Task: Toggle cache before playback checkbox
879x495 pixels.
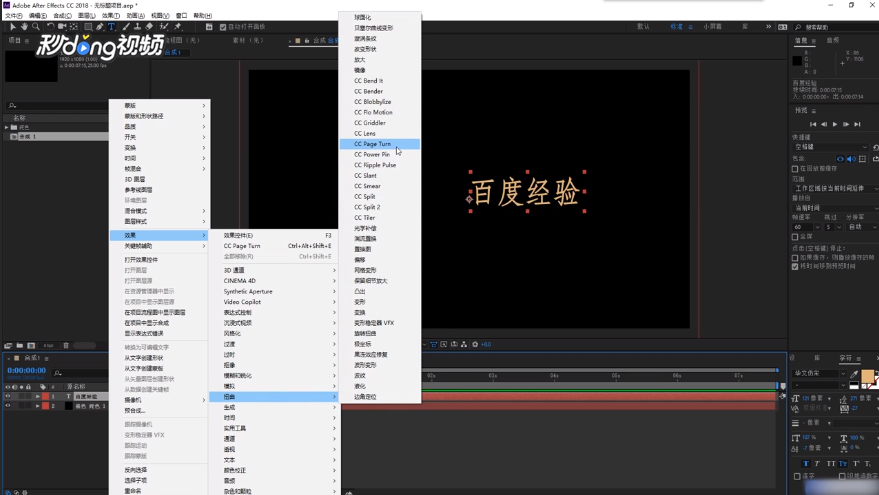Action: pyautogui.click(x=795, y=168)
